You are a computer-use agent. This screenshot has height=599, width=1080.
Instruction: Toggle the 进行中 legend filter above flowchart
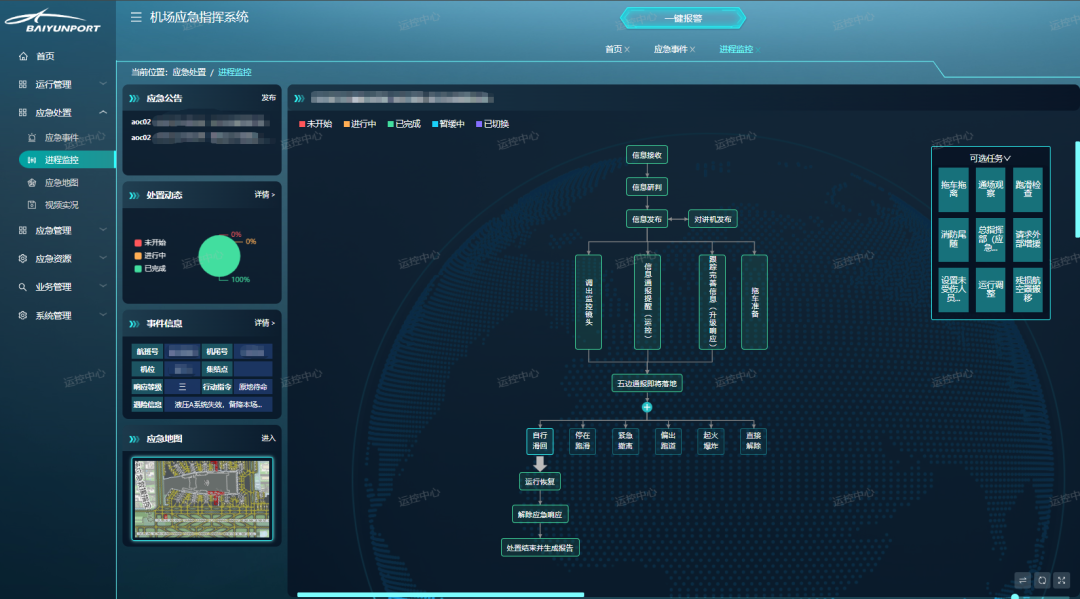[360, 124]
